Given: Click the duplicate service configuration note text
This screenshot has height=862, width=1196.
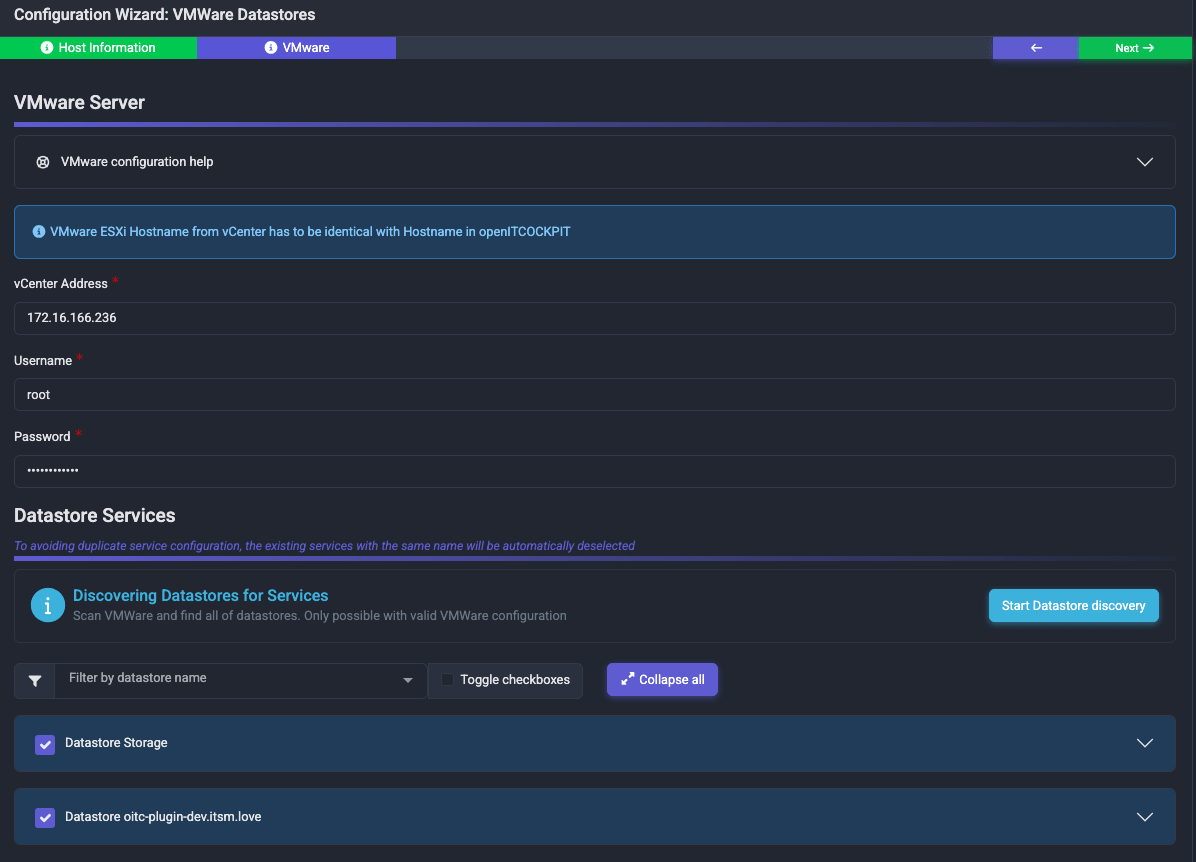Looking at the screenshot, I should tap(325, 546).
